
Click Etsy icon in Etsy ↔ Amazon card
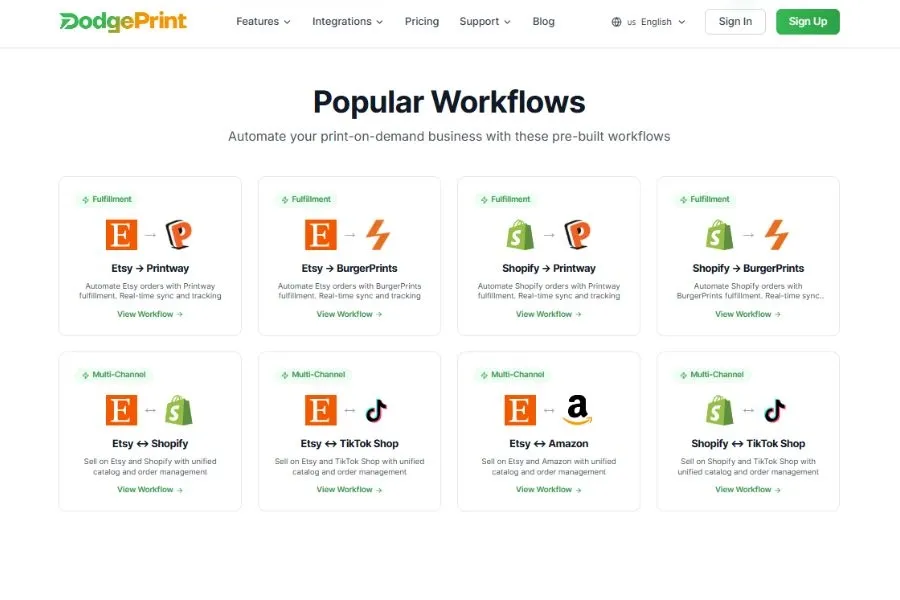tap(520, 410)
